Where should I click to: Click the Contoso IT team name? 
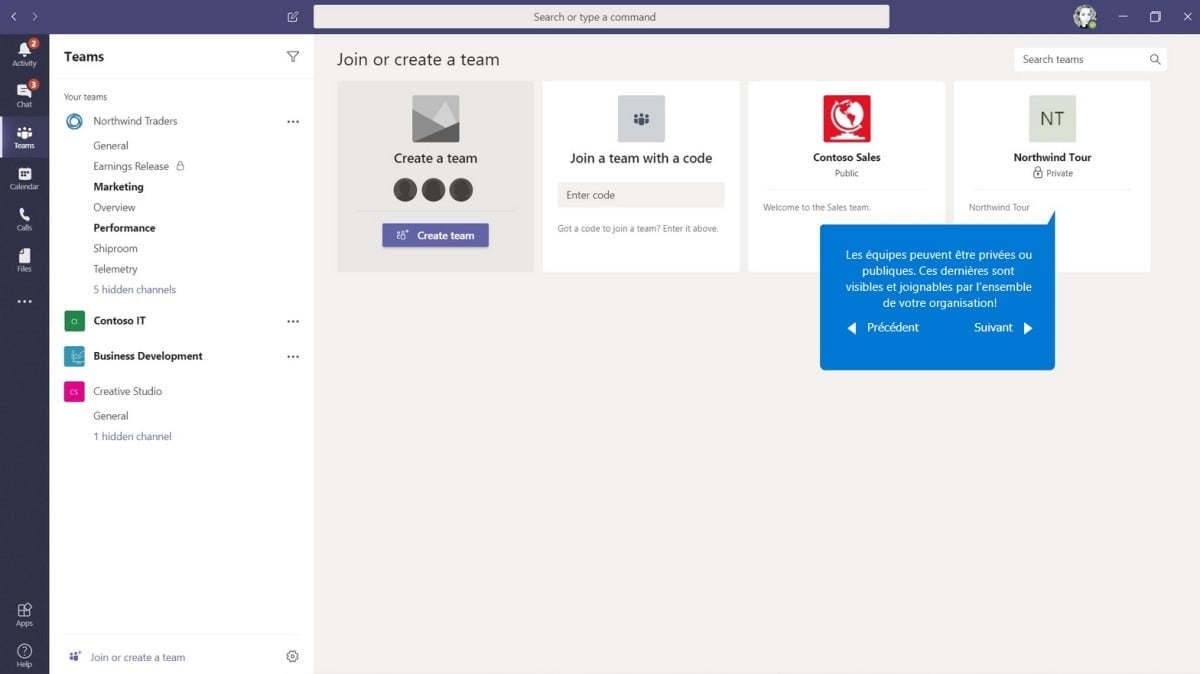119,321
